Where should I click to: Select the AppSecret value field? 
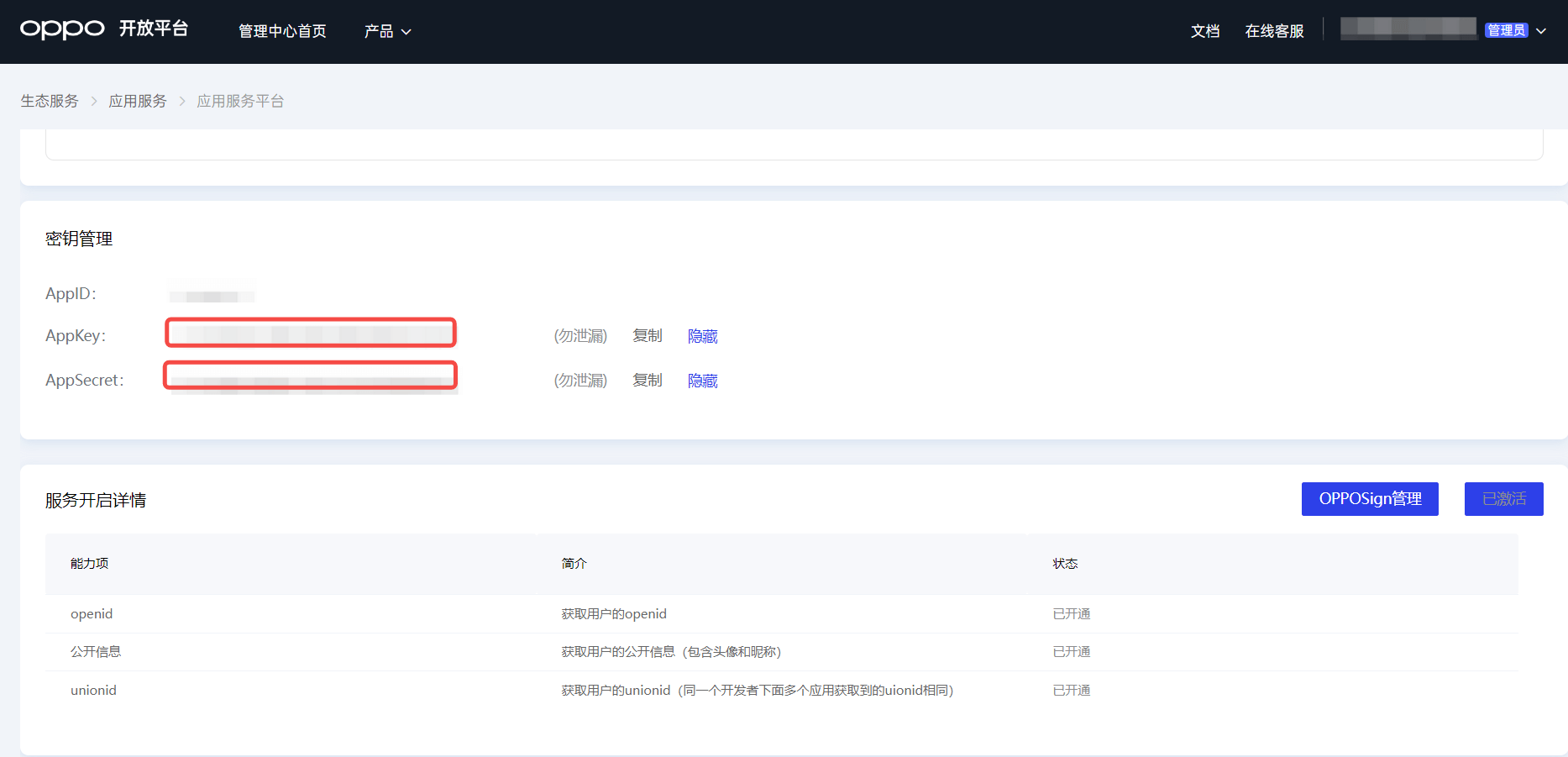311,376
